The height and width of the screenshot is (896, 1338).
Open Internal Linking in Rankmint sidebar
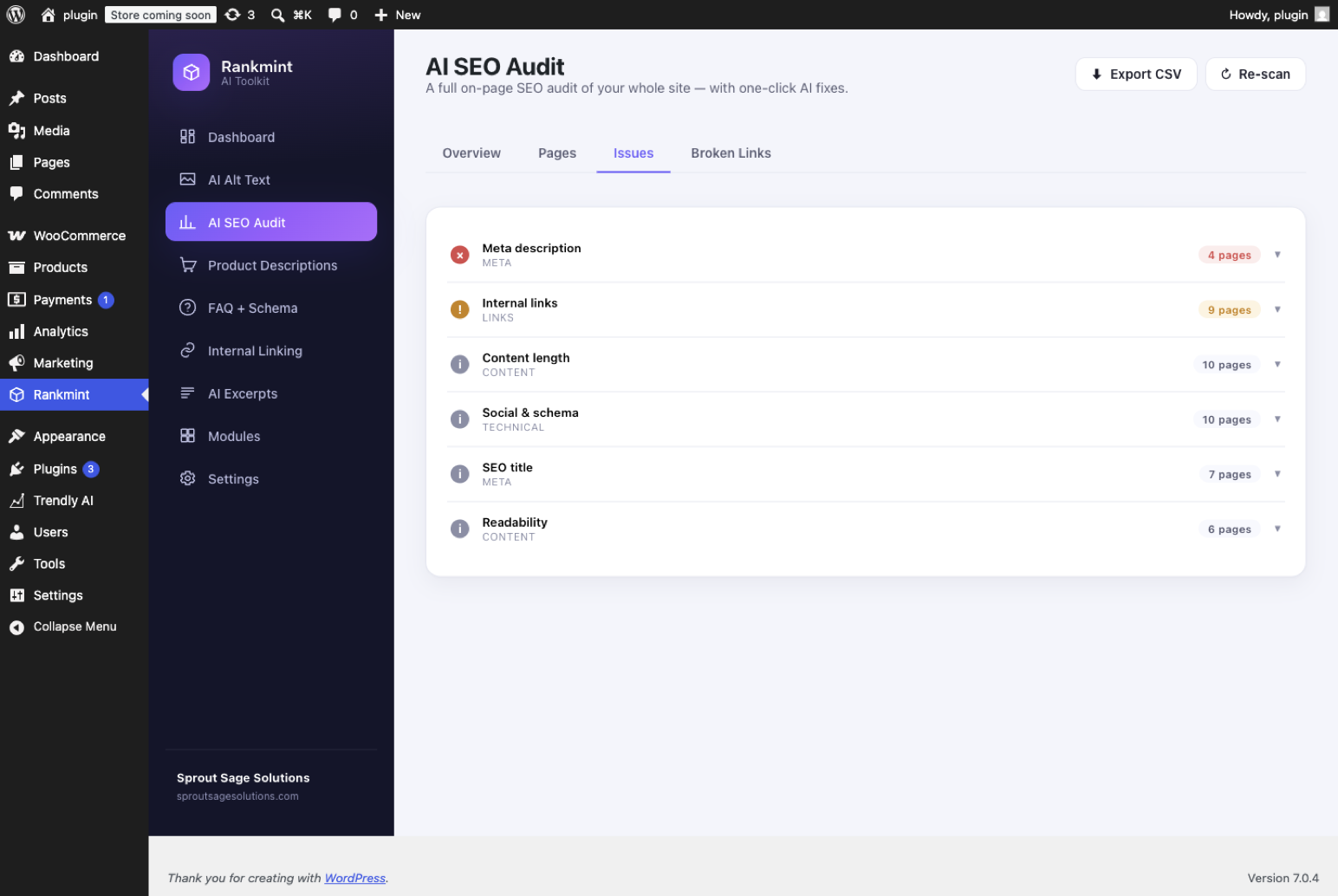271,351
